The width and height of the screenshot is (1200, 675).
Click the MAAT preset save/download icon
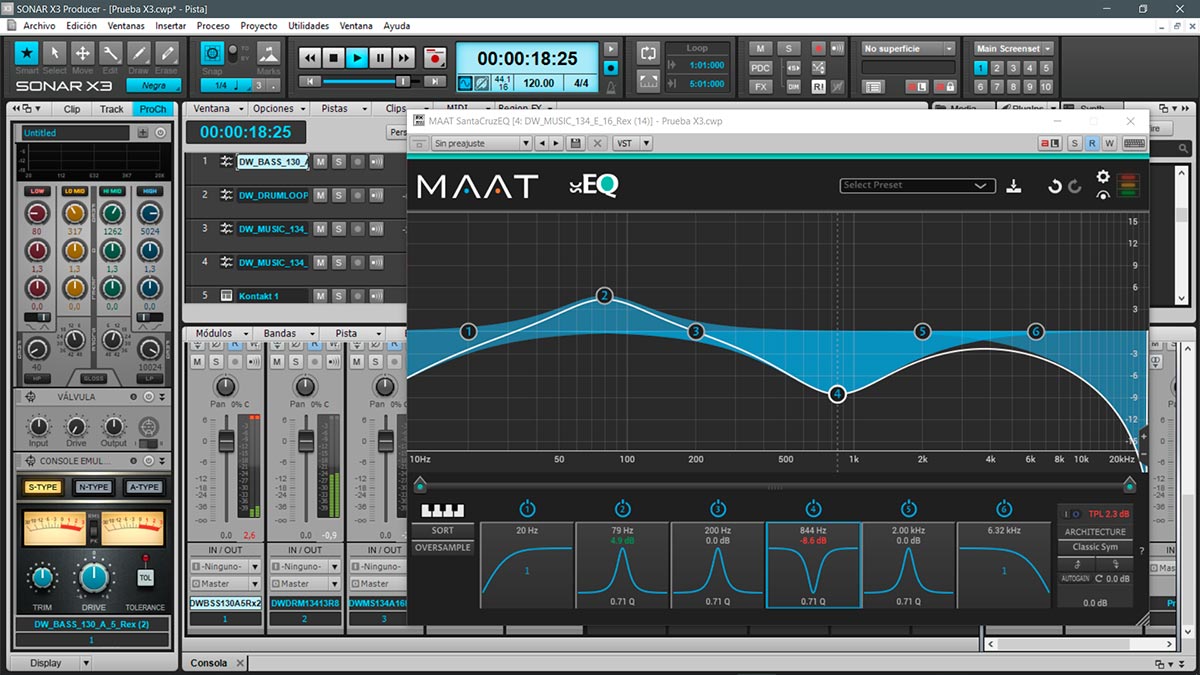(x=1013, y=186)
